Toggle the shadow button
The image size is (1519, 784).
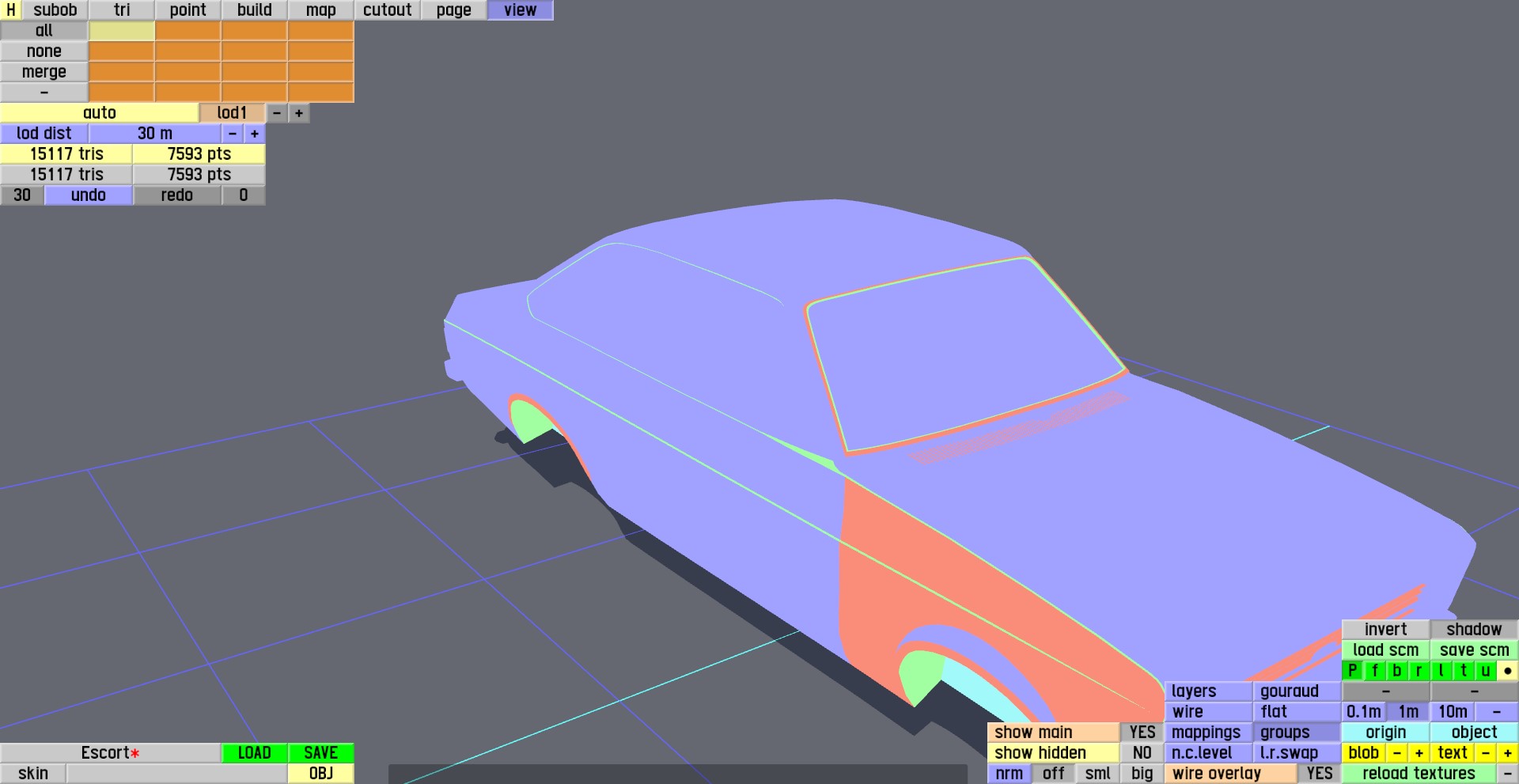(1475, 630)
